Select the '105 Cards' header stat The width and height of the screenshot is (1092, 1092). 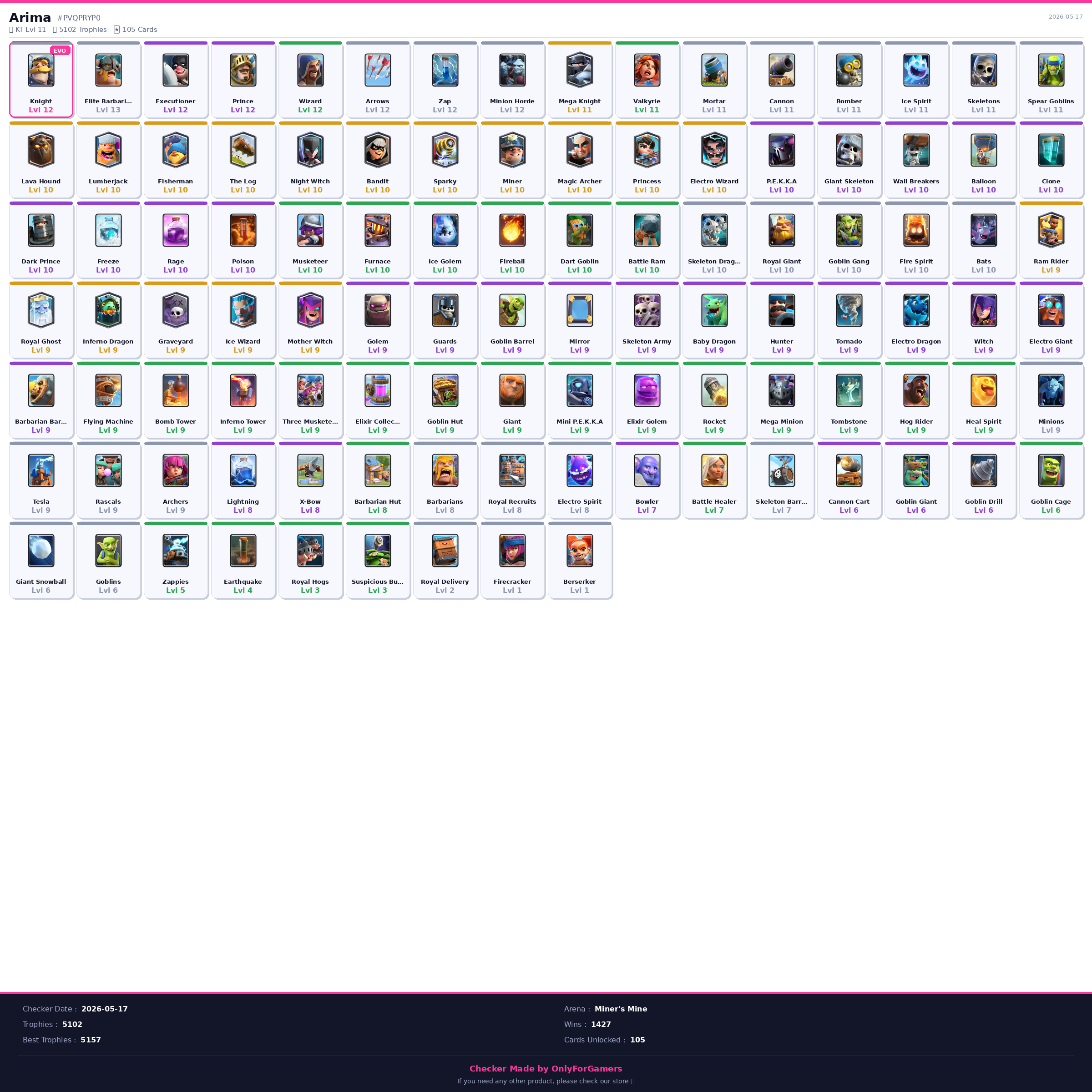pos(136,30)
